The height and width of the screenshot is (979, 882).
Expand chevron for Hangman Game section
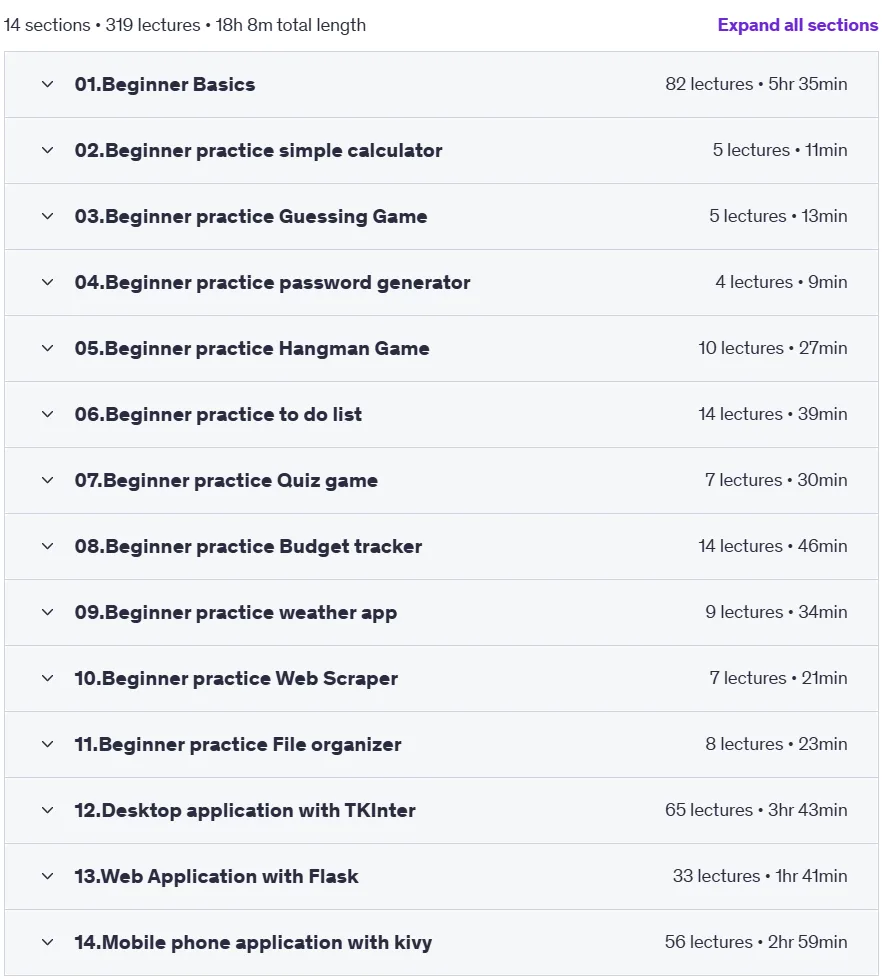coord(47,348)
